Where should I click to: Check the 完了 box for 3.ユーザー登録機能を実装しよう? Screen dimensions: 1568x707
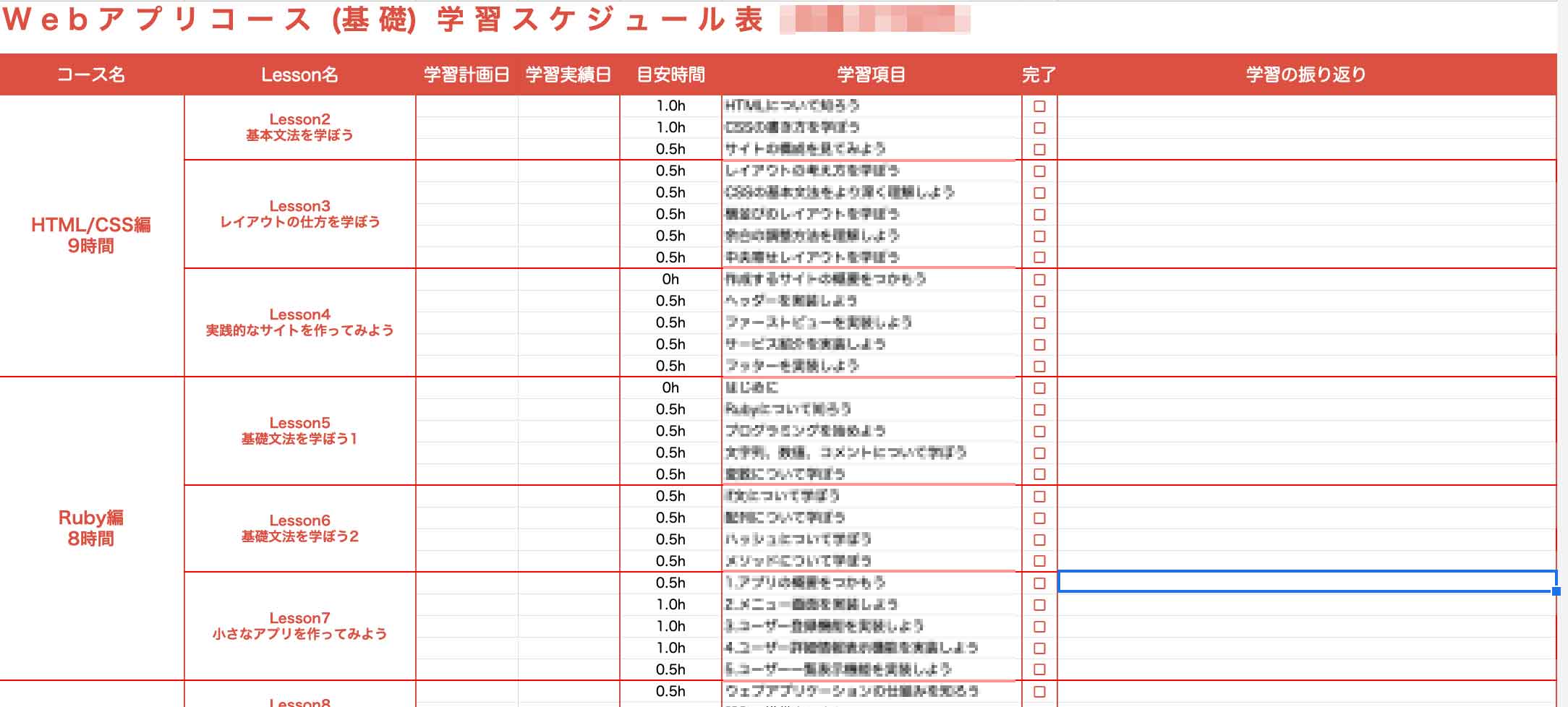pos(1039,627)
